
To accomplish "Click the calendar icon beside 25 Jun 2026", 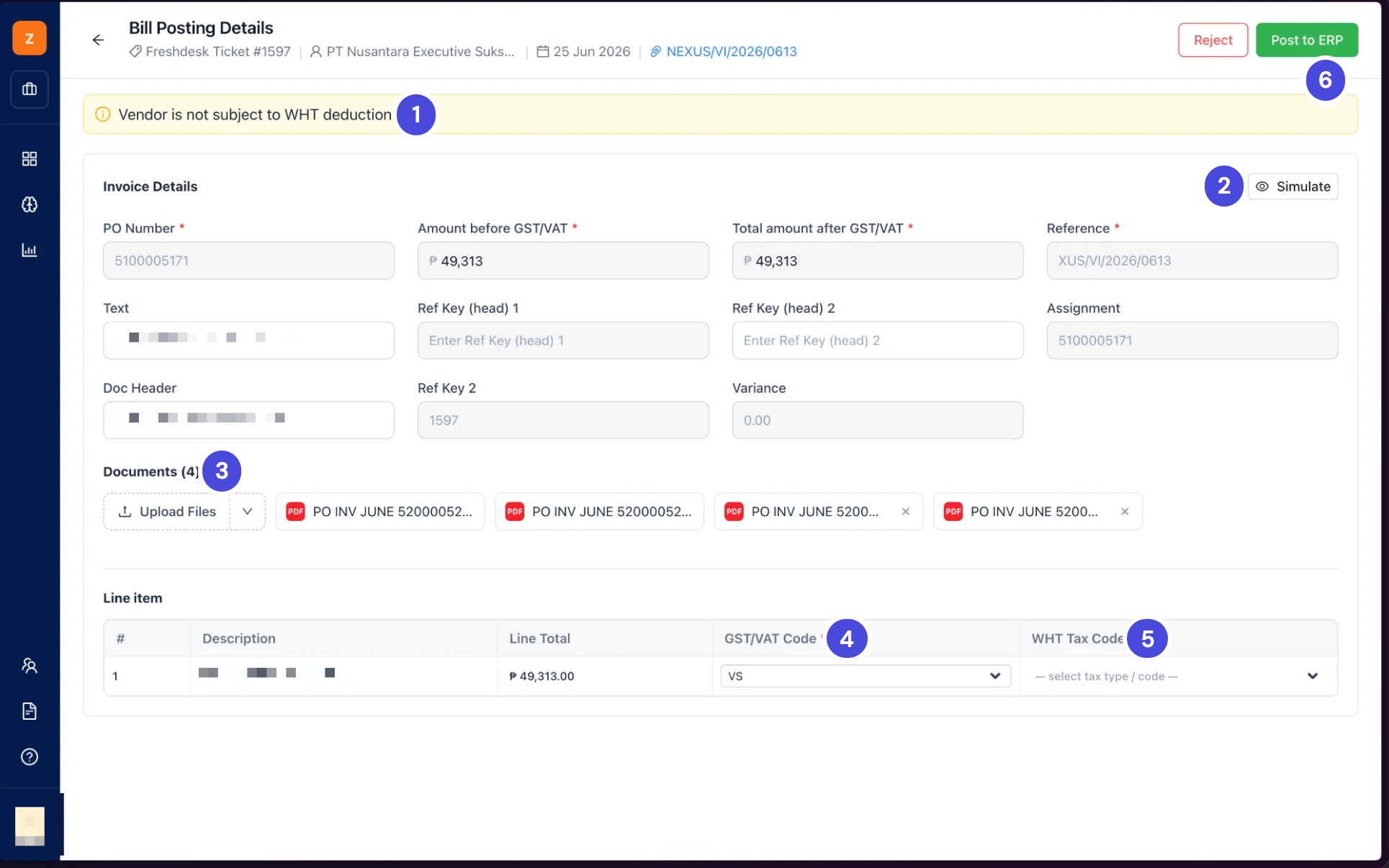I will 543,52.
